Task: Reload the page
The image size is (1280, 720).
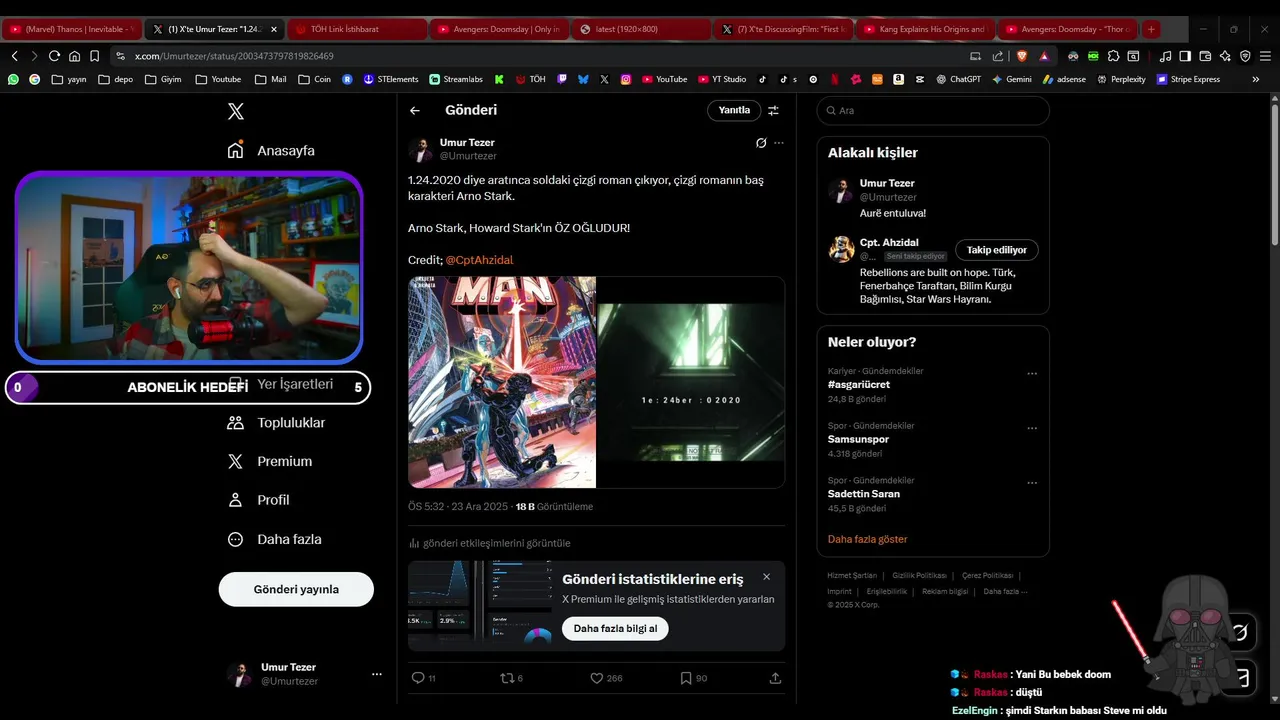Action: [x=54, y=56]
